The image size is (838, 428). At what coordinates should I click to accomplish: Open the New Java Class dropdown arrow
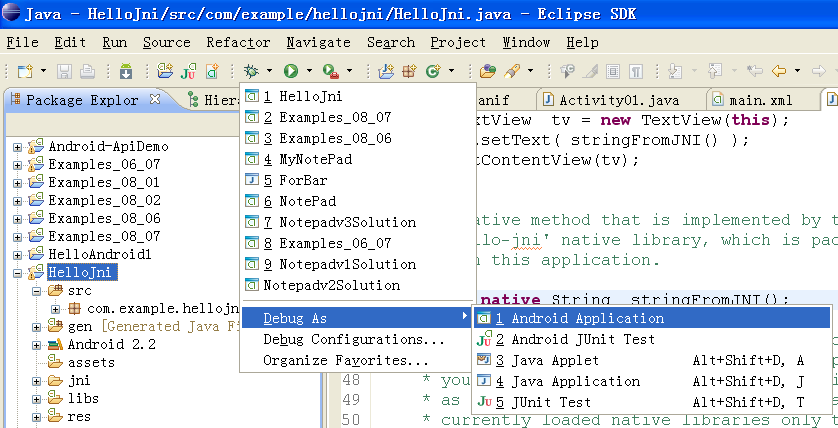click(452, 71)
